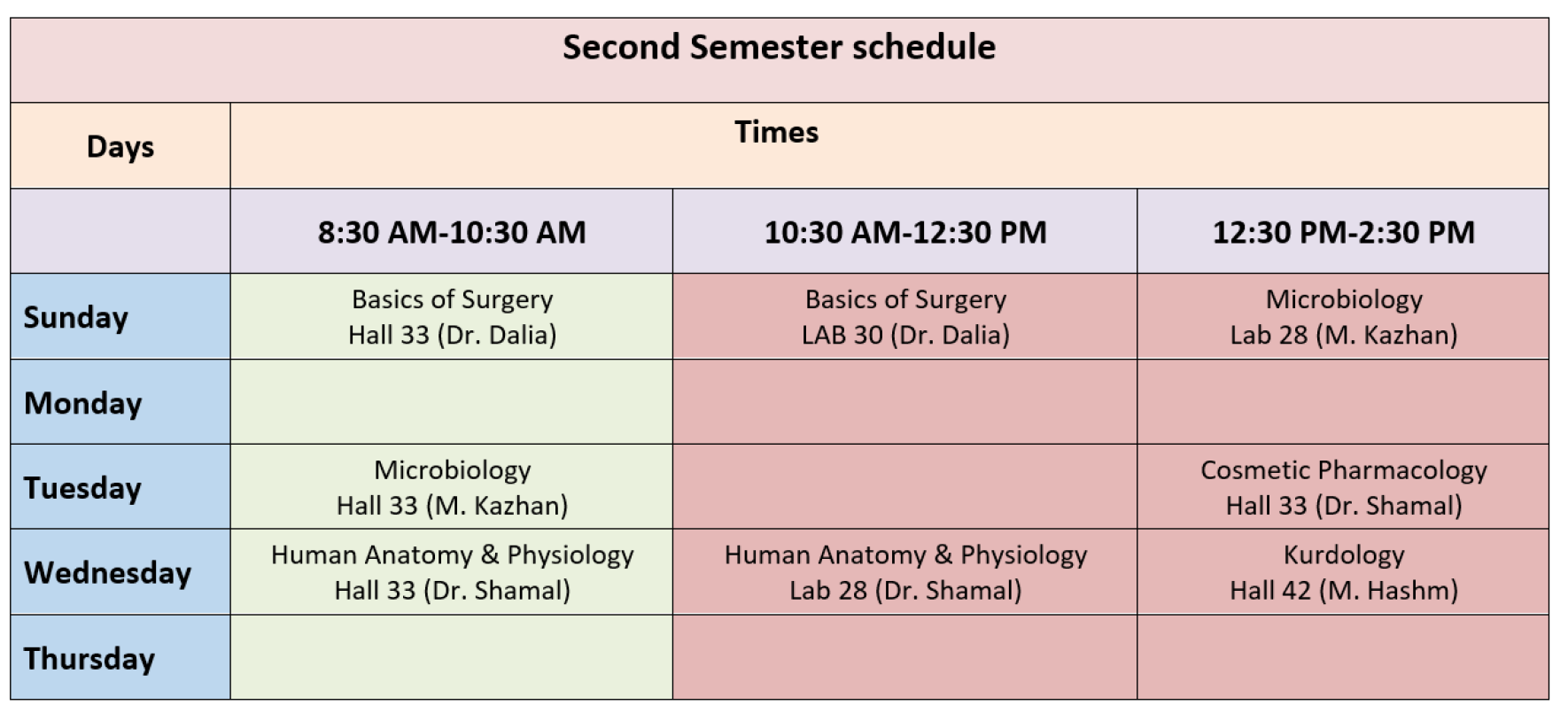The image size is (1568, 705).
Task: Click Human Anatomy & Physiology Hall 33 cell
Action: [x=452, y=571]
